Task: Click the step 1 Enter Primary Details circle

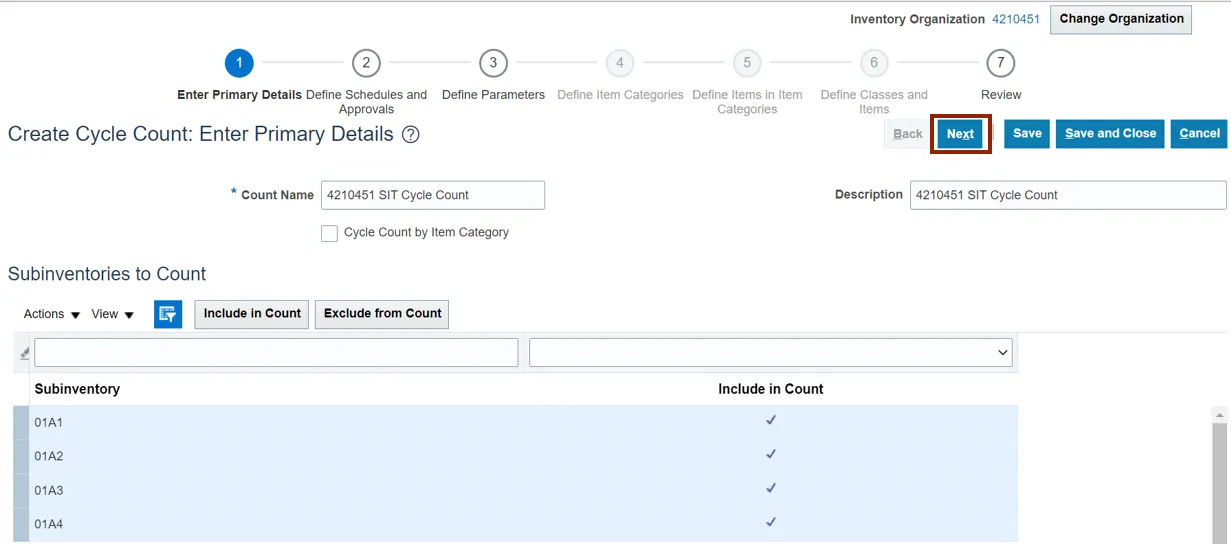Action: pos(239,64)
